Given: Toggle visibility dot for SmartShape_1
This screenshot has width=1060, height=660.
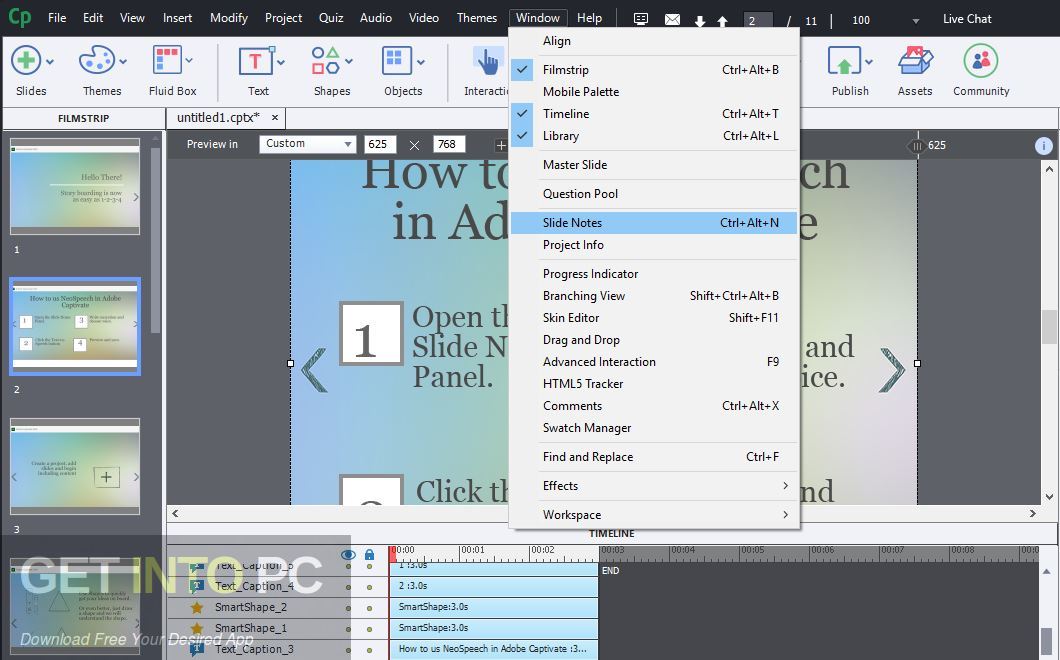Looking at the screenshot, I should coord(349,629).
